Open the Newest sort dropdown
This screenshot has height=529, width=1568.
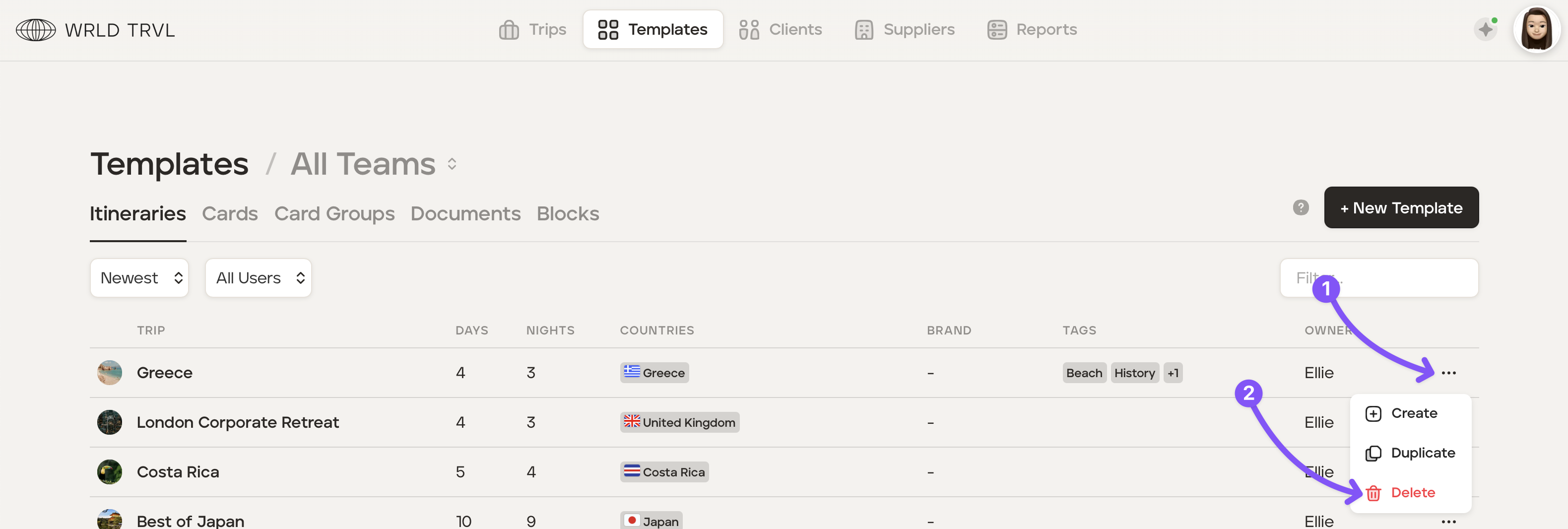(139, 278)
